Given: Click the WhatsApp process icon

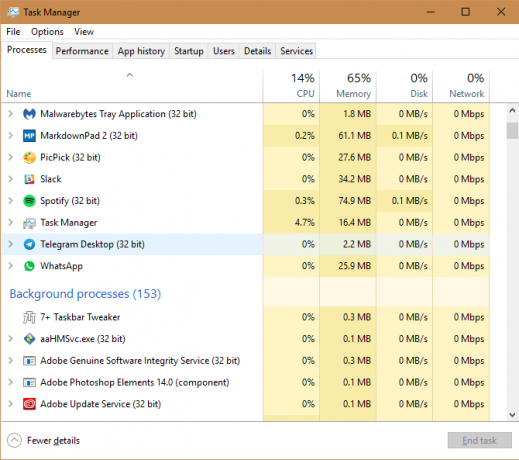Looking at the screenshot, I should pos(29,266).
